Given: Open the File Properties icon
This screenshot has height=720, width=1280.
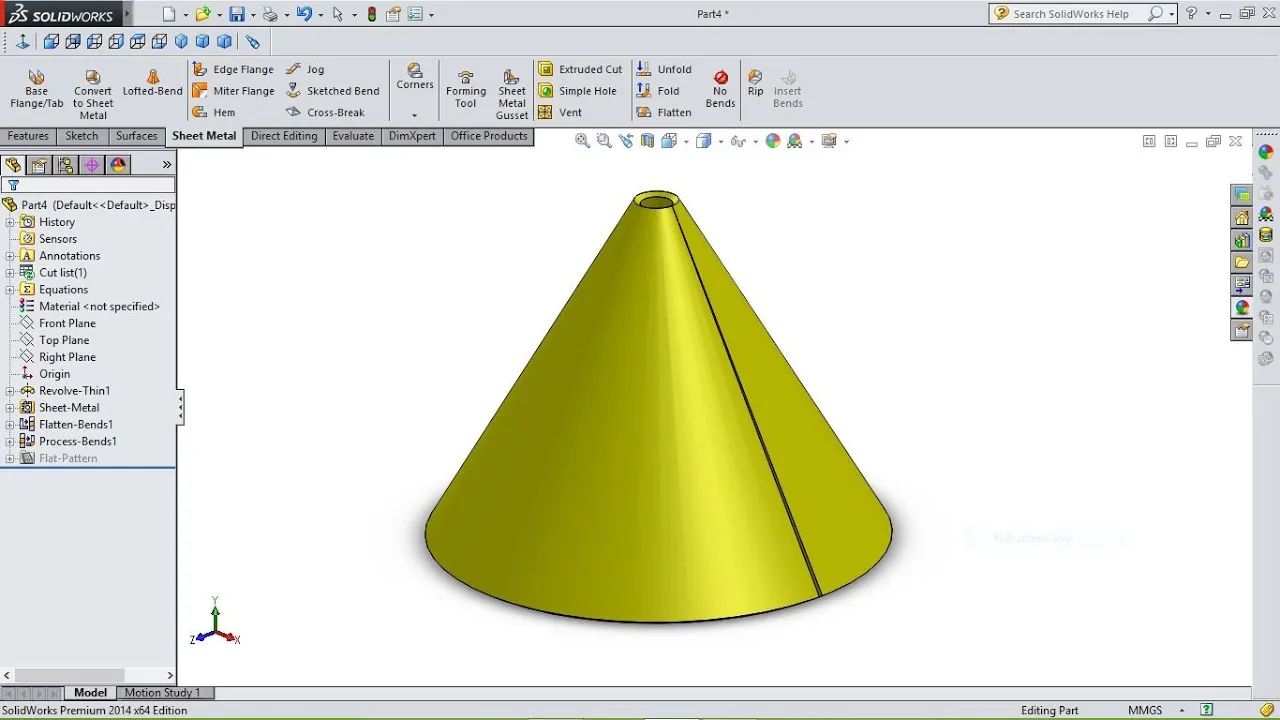Looking at the screenshot, I should point(393,14).
